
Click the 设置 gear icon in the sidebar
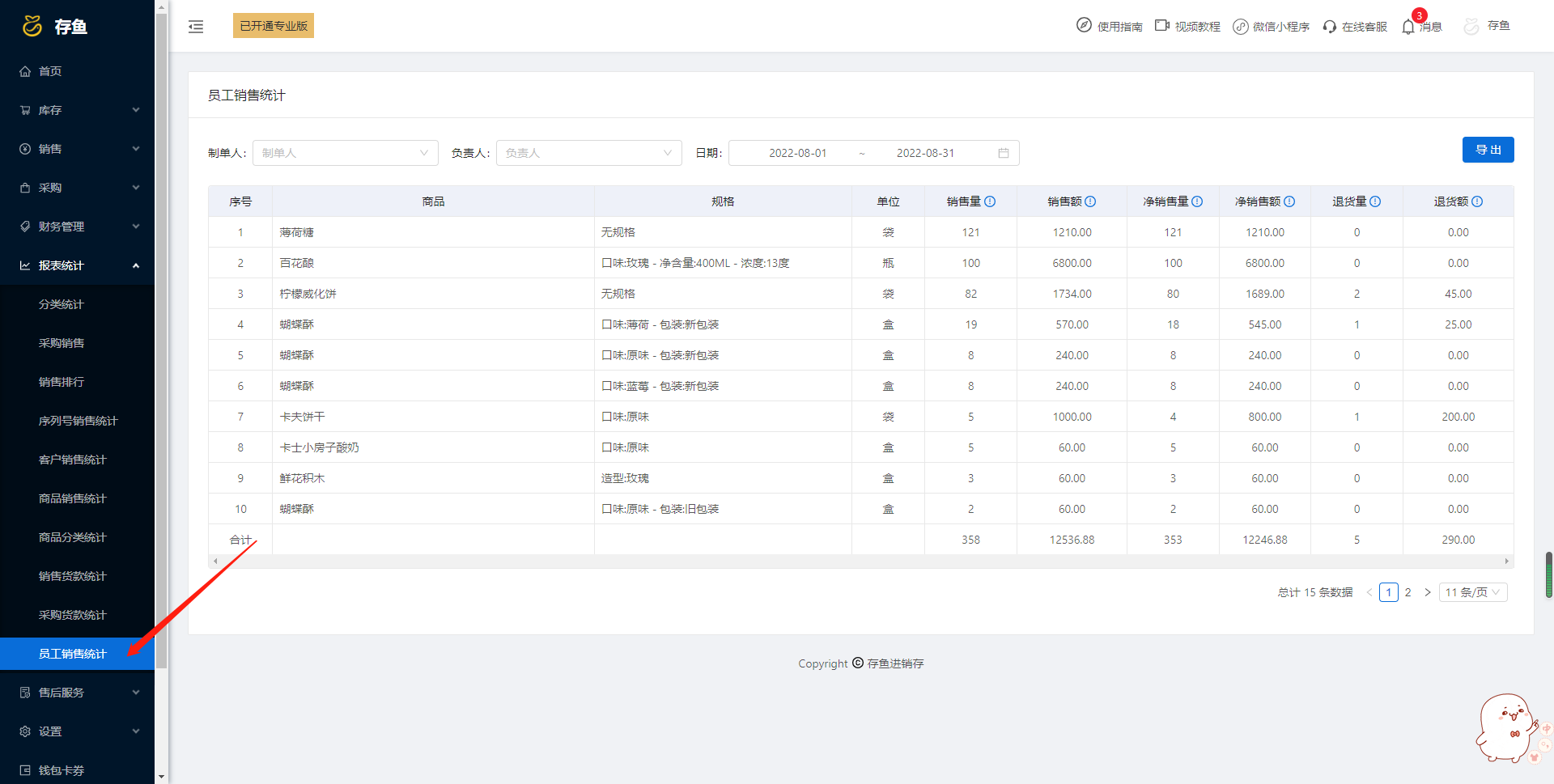click(x=25, y=731)
